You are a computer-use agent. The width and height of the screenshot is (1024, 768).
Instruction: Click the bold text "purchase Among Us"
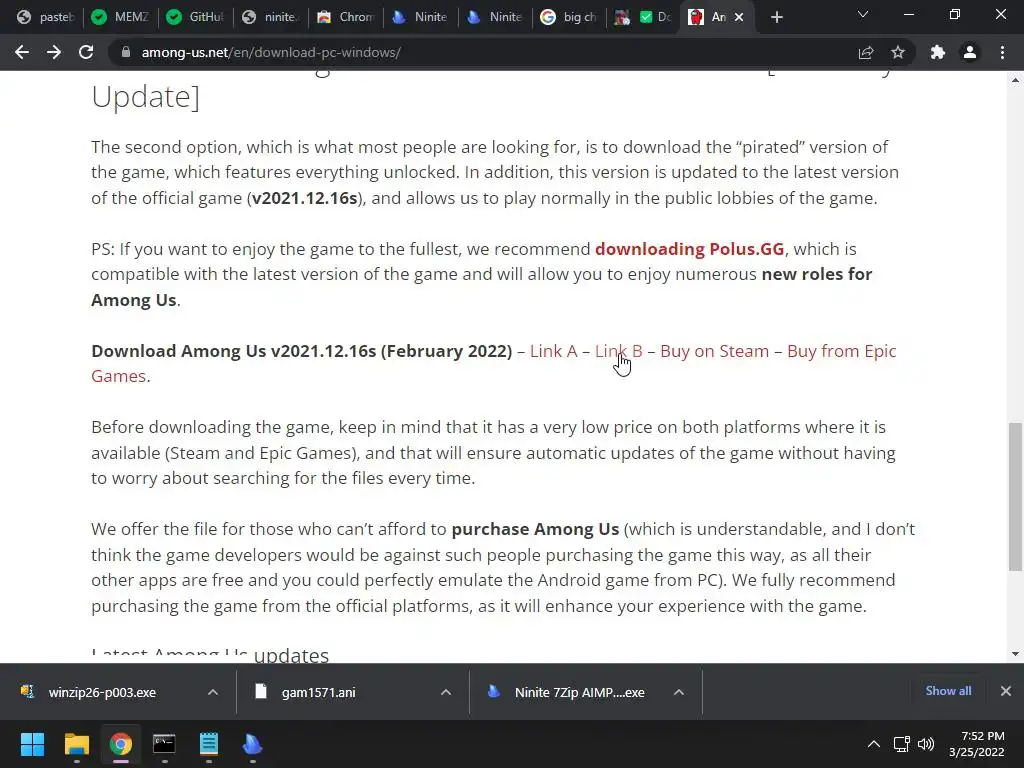pyautogui.click(x=535, y=529)
